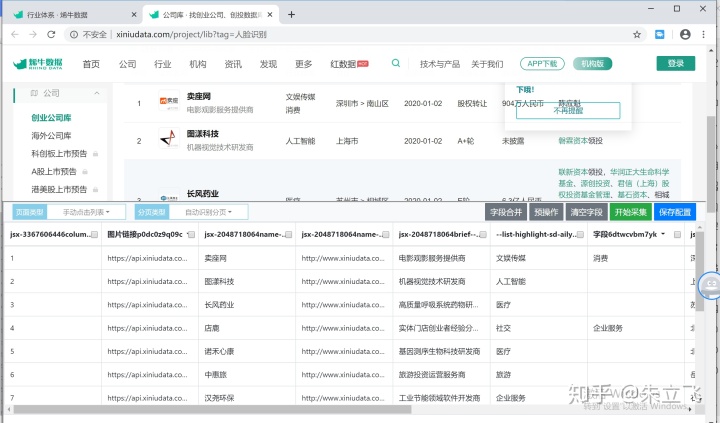Screen dimensions: 720x423
Task: Click the browser address bar URL
Action: pos(191,34)
